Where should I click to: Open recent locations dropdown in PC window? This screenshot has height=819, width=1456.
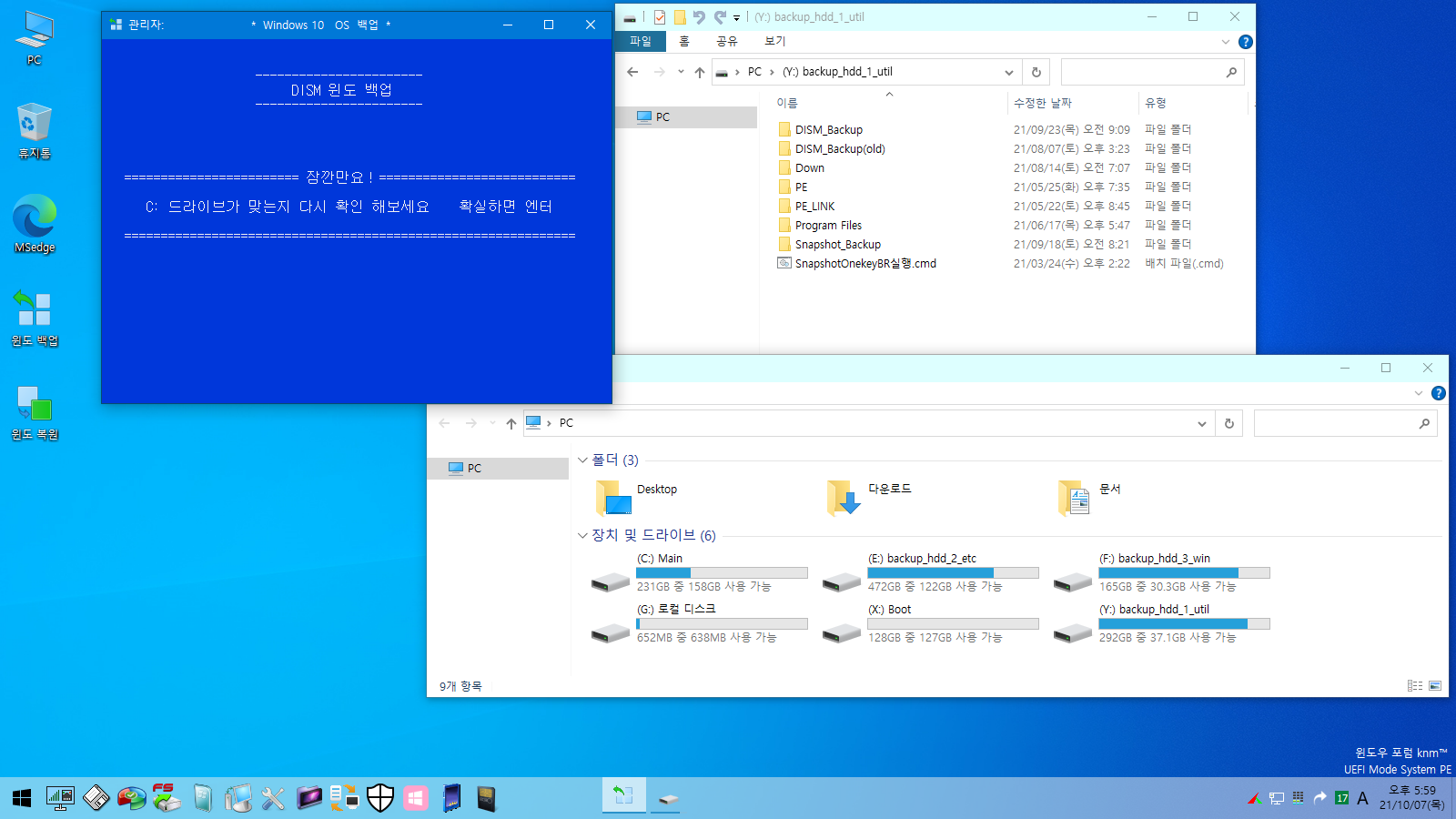492,423
